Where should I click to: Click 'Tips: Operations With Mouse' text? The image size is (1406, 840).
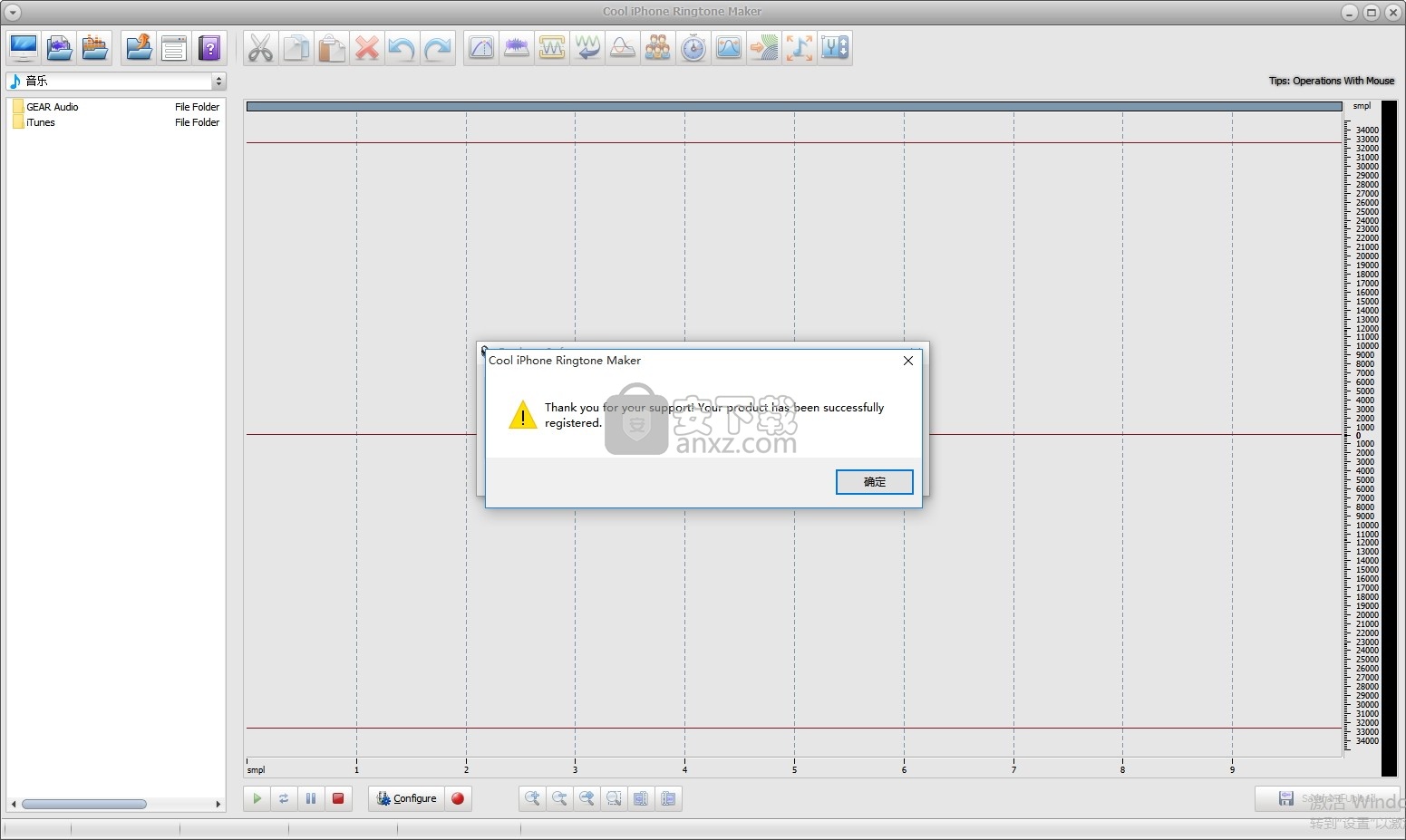(1332, 81)
